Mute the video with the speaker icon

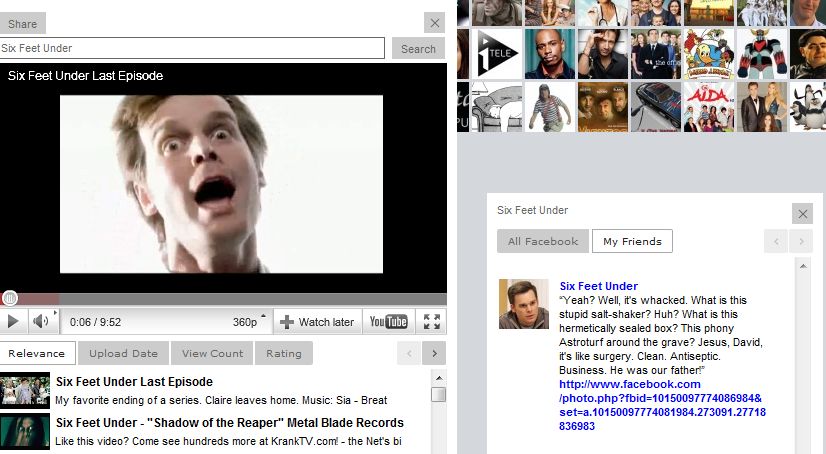[x=40, y=321]
